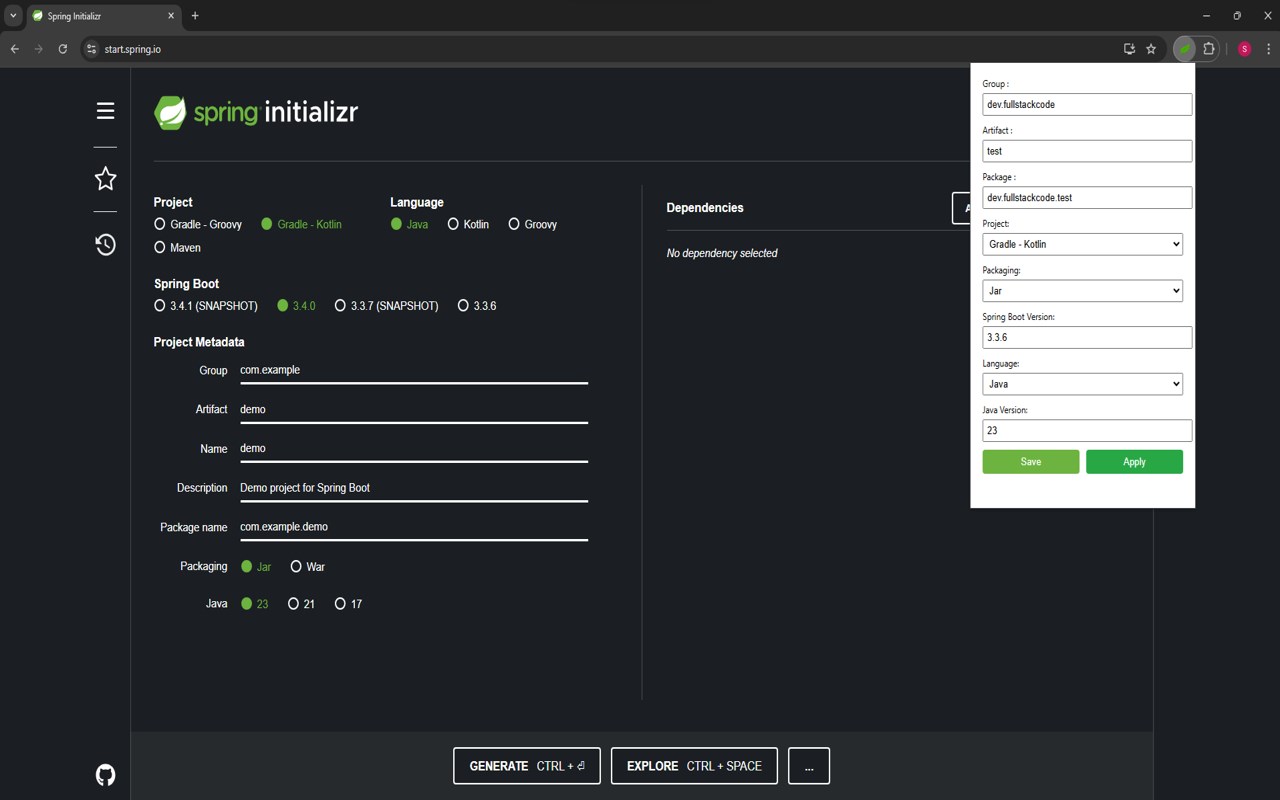This screenshot has width=1280, height=800.
Task: Edit popup Artifact field test
Action: tap(1087, 151)
